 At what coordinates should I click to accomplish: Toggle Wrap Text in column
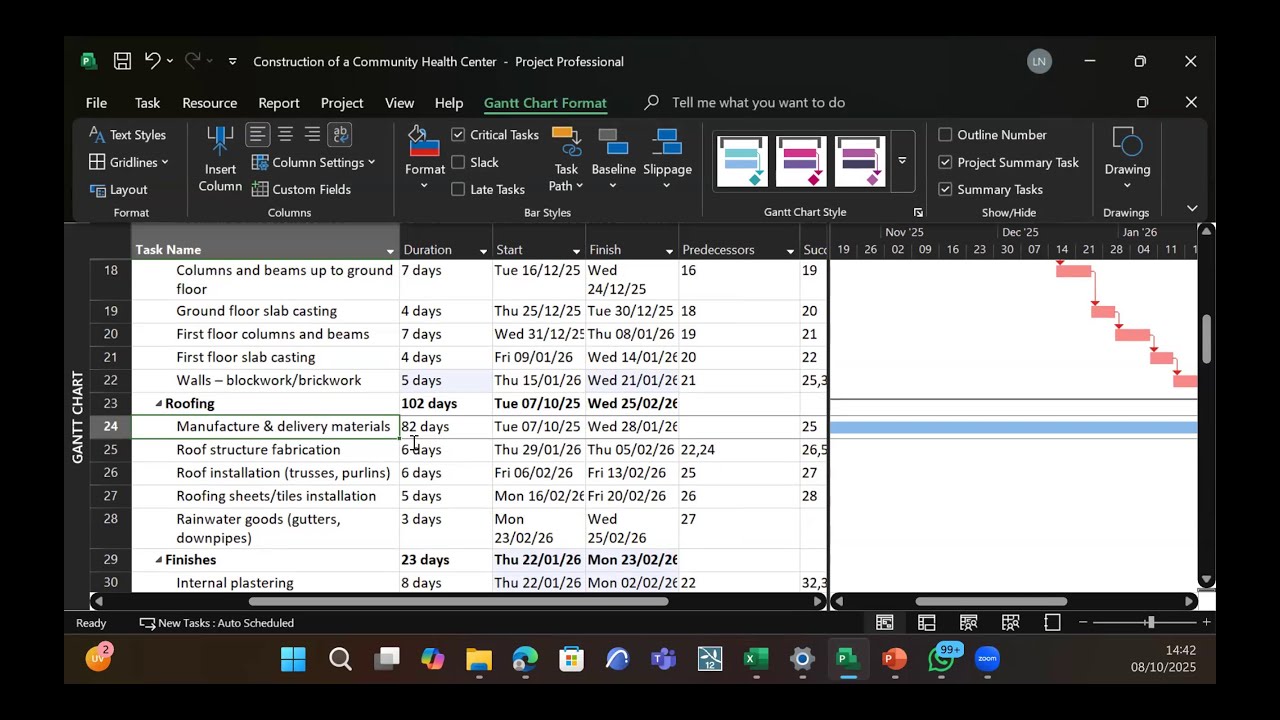click(340, 134)
